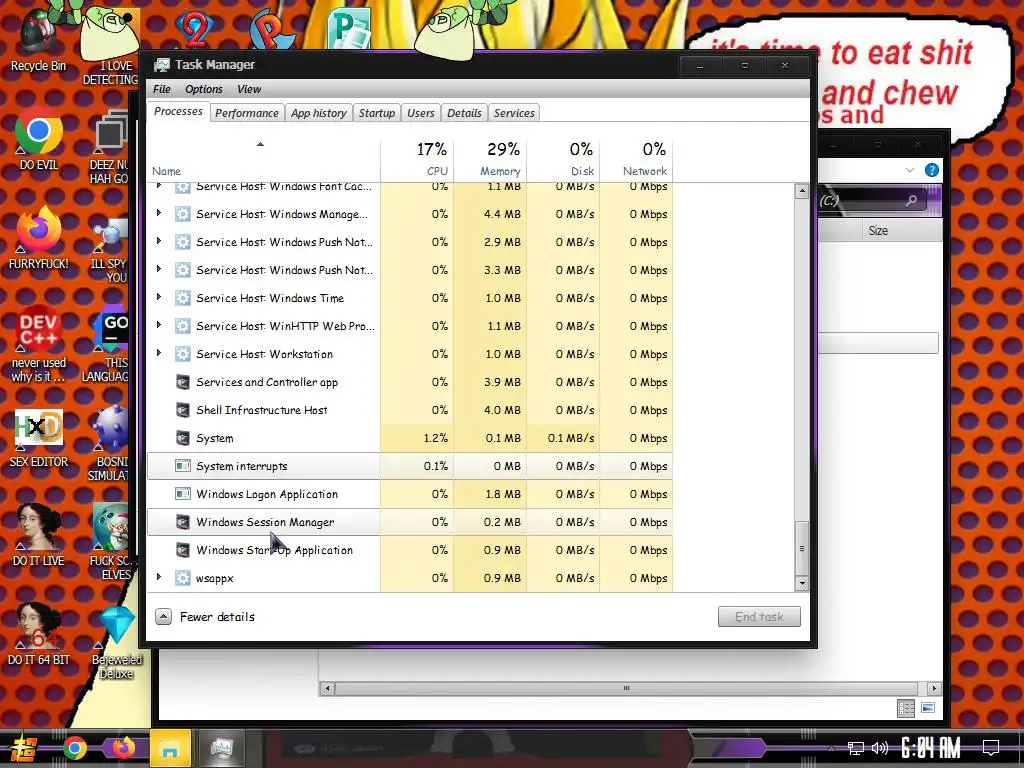The height and width of the screenshot is (768, 1024).
Task: Click the process list scroll up arrow
Action: (x=802, y=191)
